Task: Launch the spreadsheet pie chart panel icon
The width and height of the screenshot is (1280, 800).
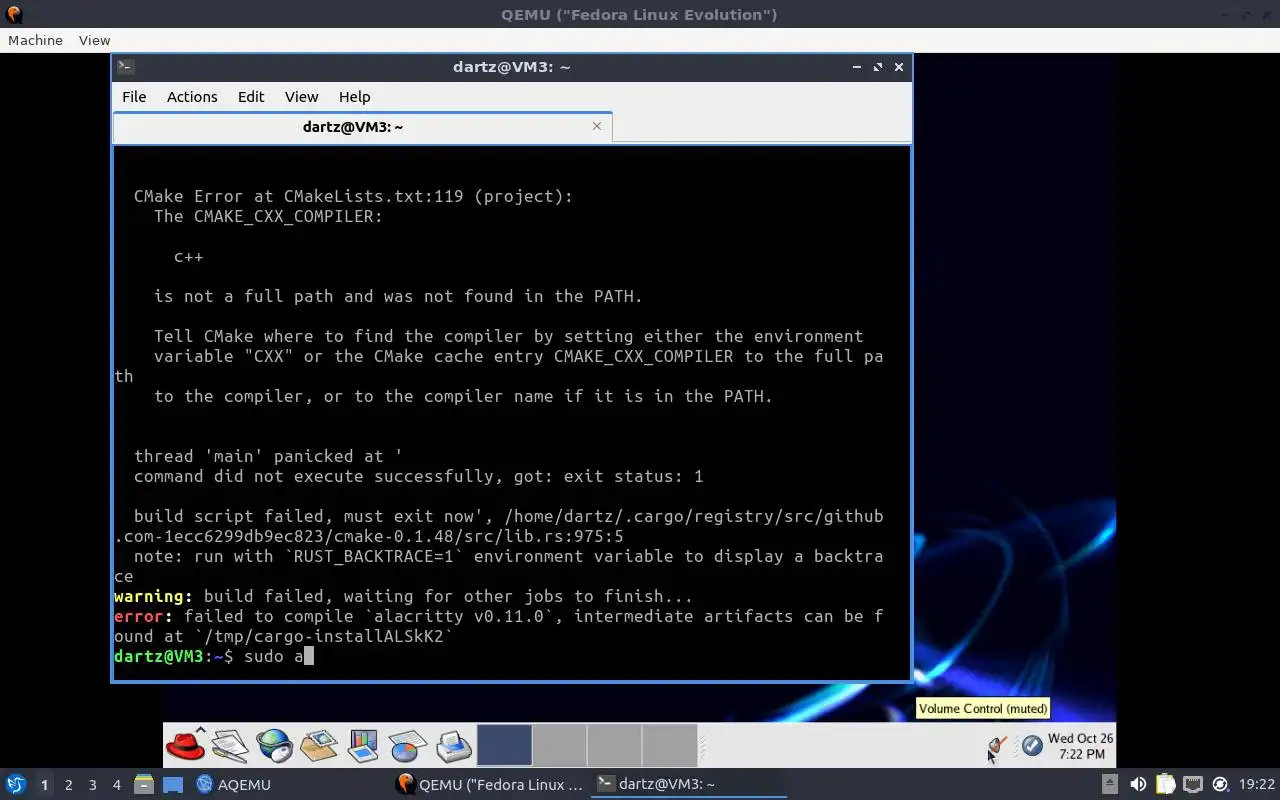Action: coord(407,746)
